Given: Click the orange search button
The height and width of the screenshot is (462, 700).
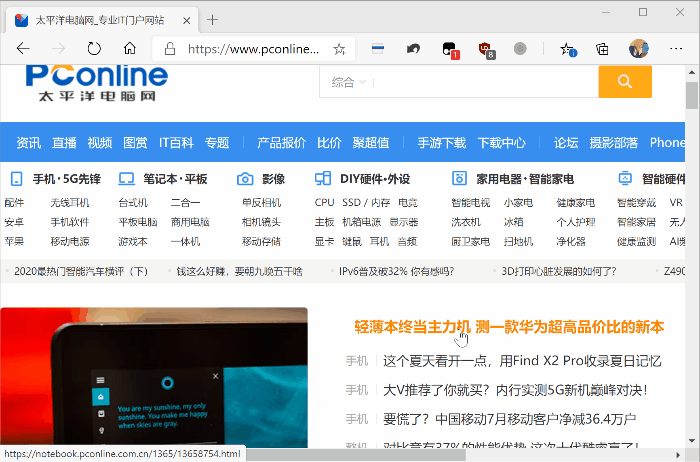Looking at the screenshot, I should click(x=625, y=82).
